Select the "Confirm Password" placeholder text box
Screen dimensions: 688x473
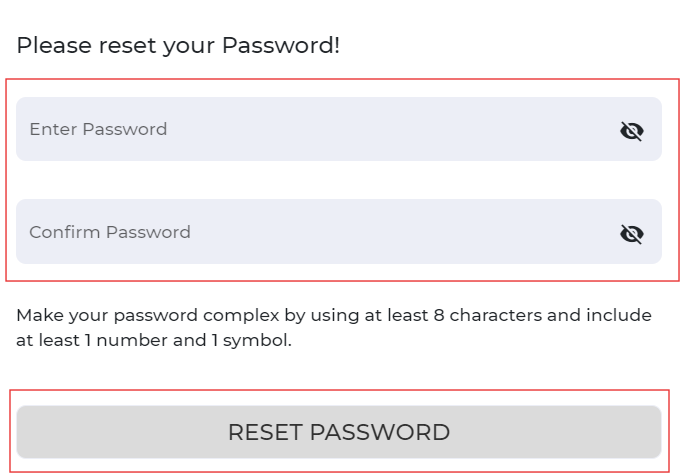(339, 232)
